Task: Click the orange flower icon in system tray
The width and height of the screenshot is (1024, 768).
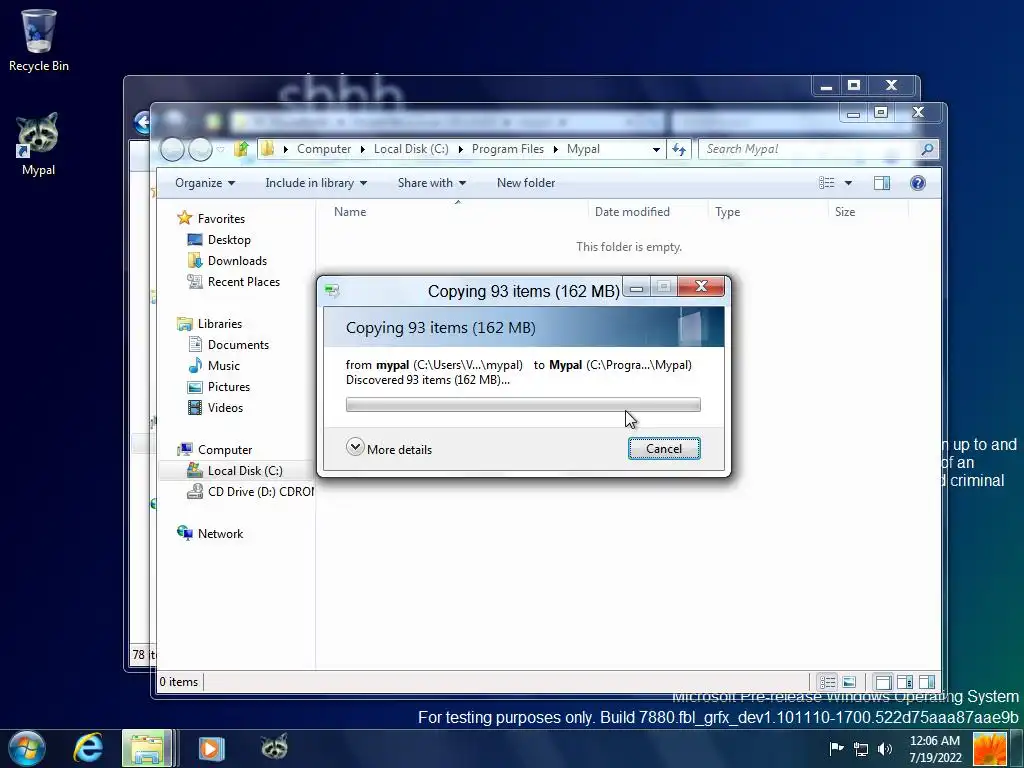Action: pyautogui.click(x=989, y=749)
